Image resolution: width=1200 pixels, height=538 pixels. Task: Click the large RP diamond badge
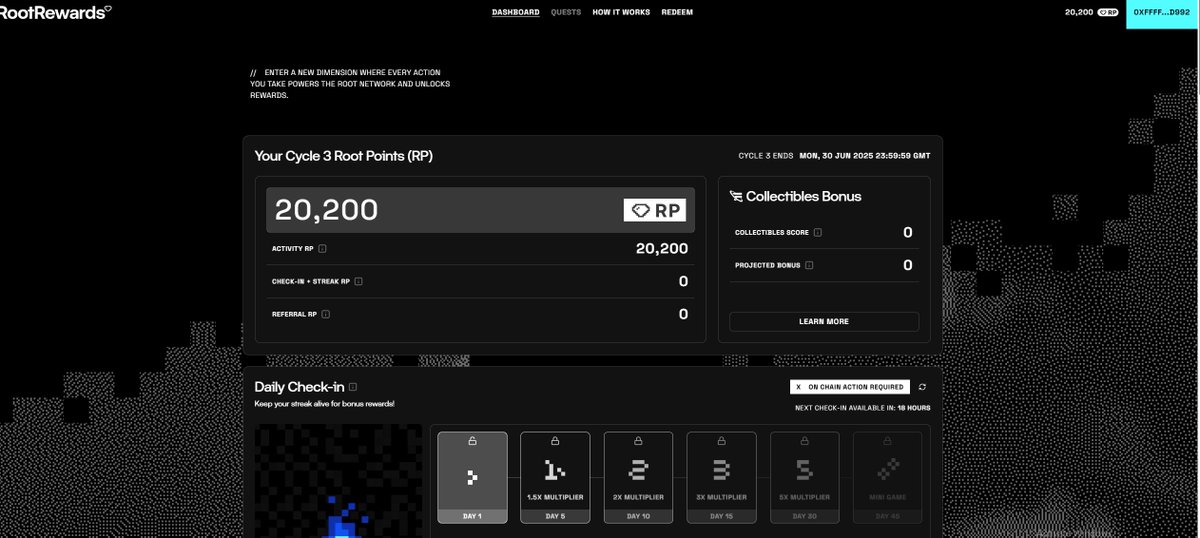655,210
